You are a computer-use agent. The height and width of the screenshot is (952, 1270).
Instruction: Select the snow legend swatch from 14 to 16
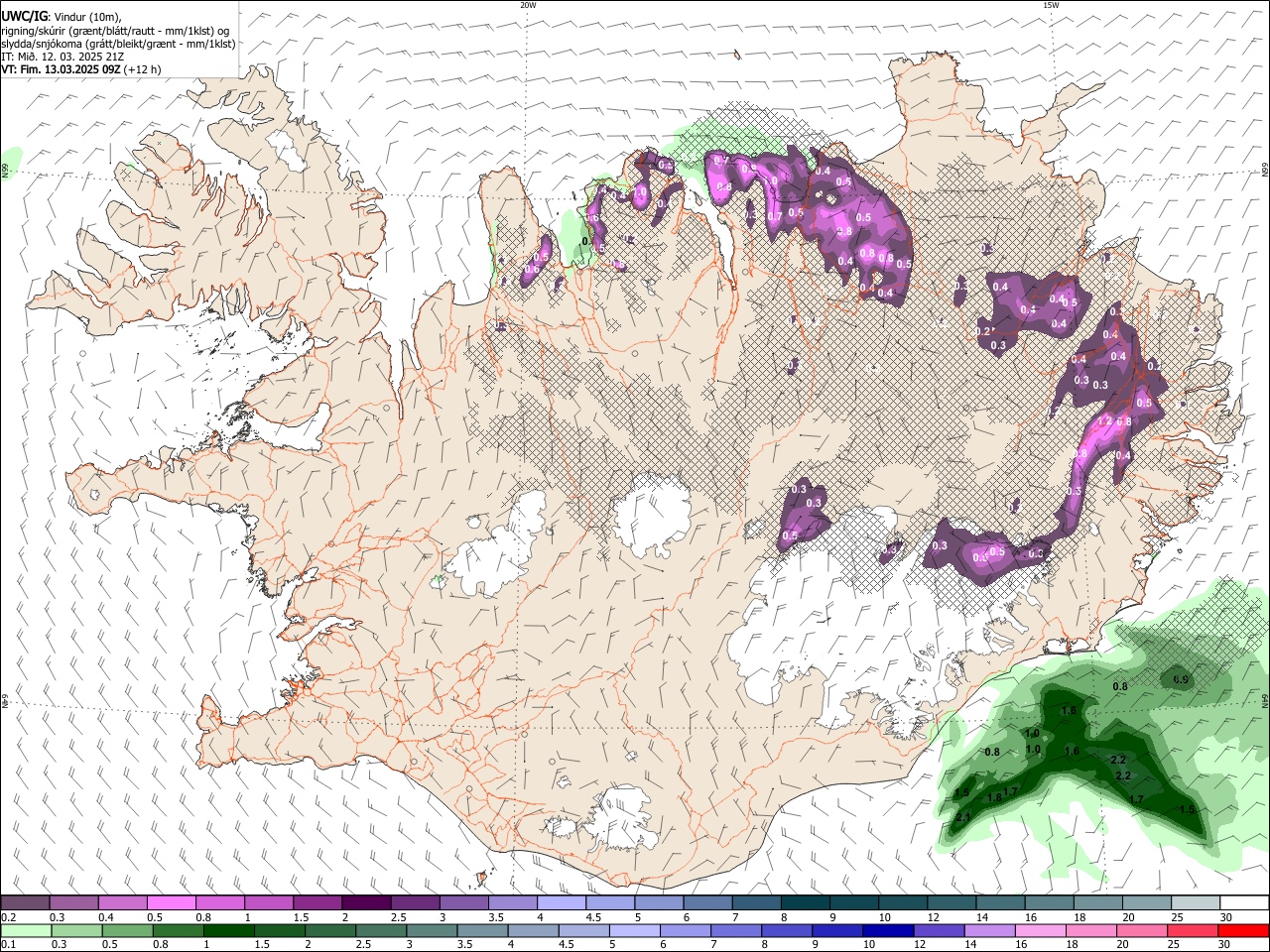click(x=1001, y=902)
